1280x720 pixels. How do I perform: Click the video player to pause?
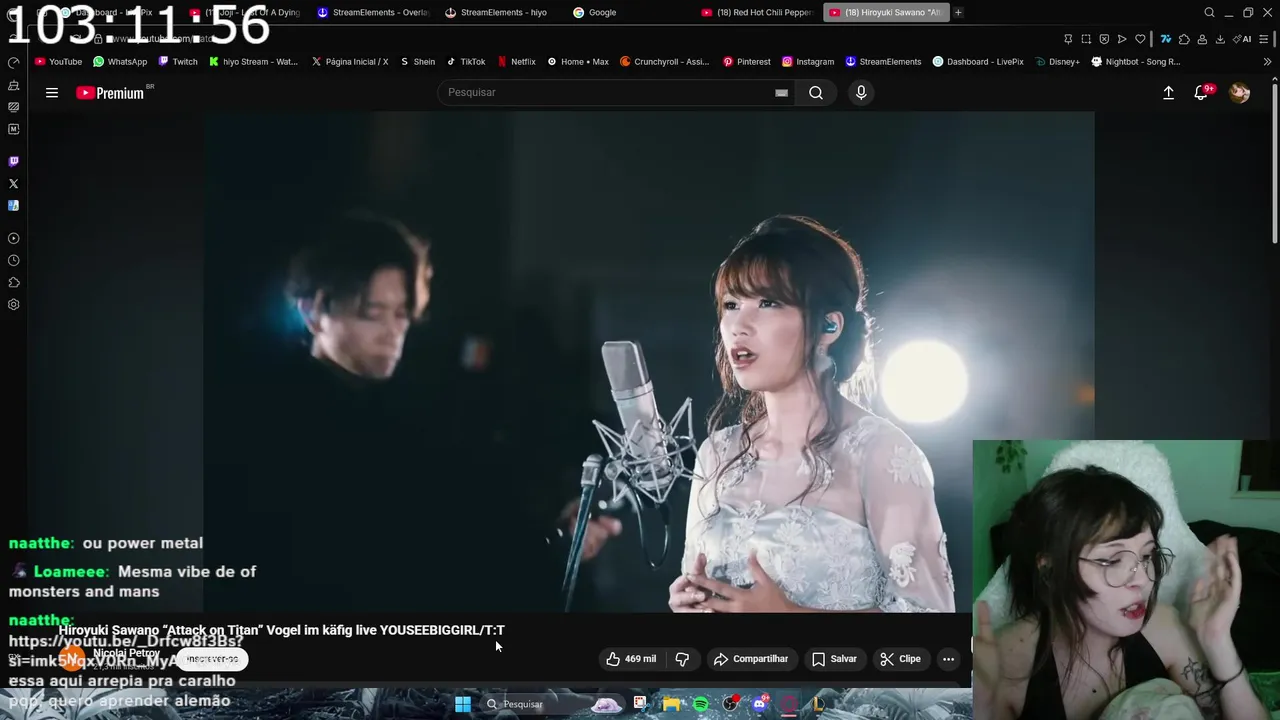(648, 361)
